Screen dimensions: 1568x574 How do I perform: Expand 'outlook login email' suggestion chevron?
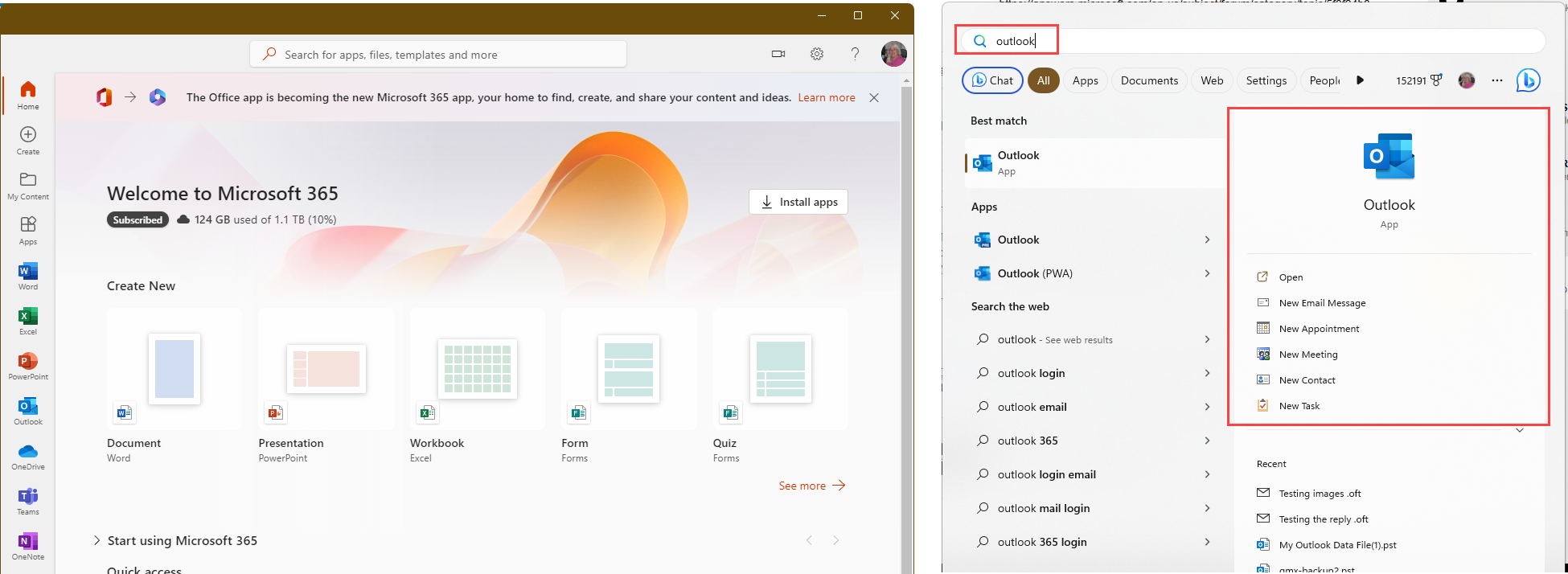(1207, 474)
